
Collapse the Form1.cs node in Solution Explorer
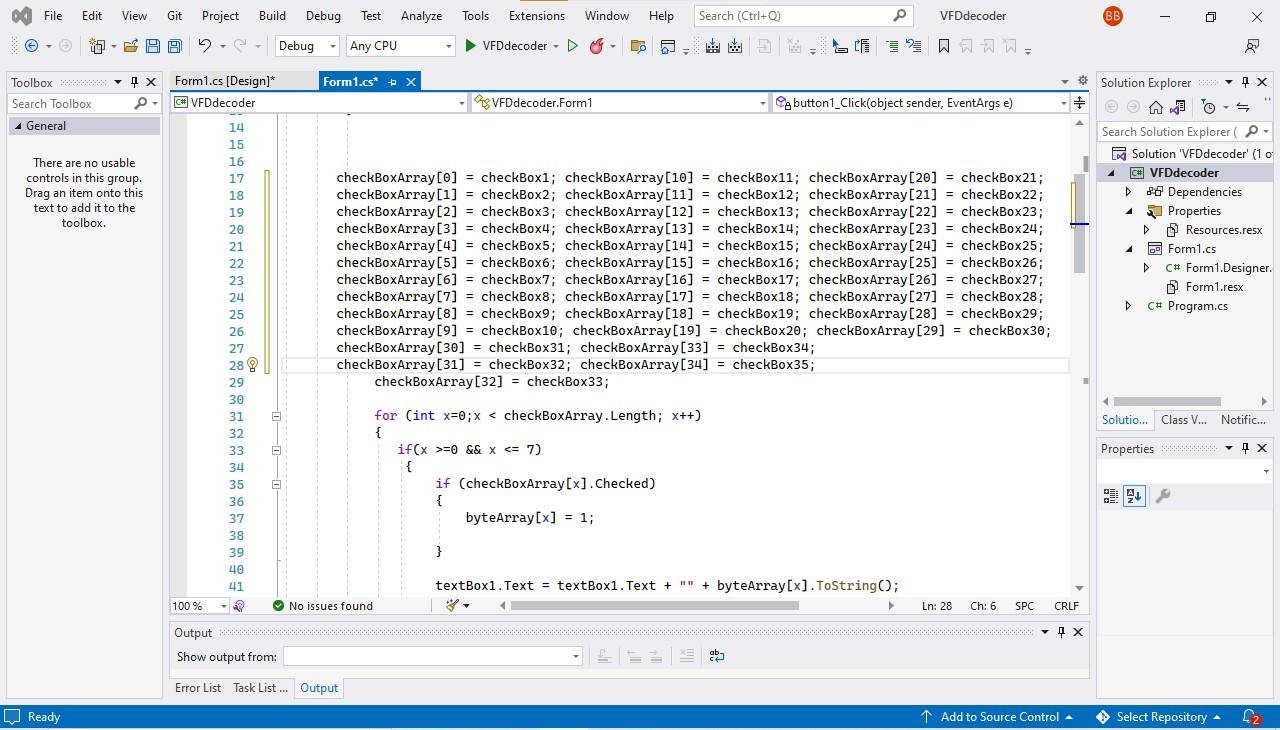pos(1129,249)
